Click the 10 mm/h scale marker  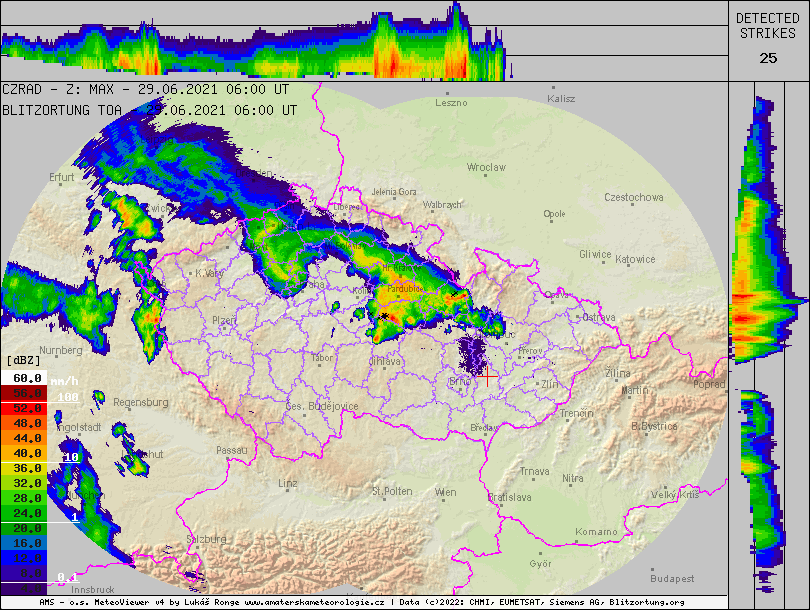pos(71,457)
